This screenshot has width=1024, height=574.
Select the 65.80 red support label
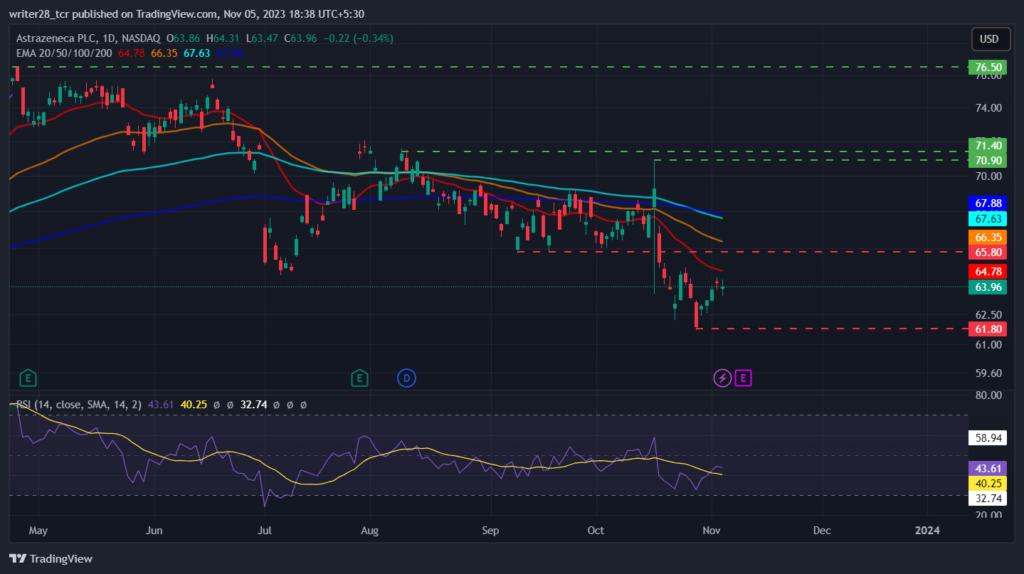[987, 253]
